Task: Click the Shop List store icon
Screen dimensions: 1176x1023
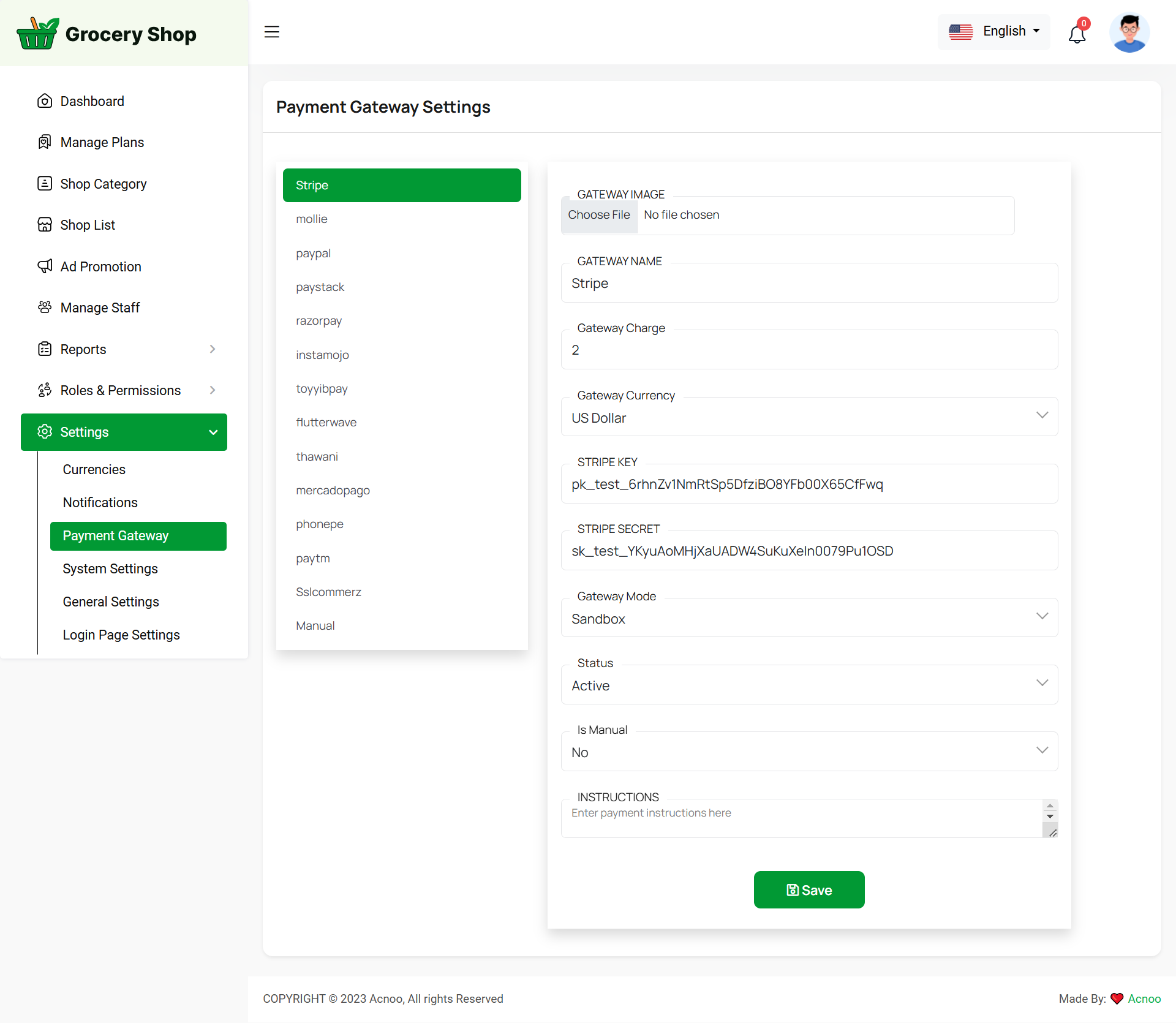Action: [45, 225]
